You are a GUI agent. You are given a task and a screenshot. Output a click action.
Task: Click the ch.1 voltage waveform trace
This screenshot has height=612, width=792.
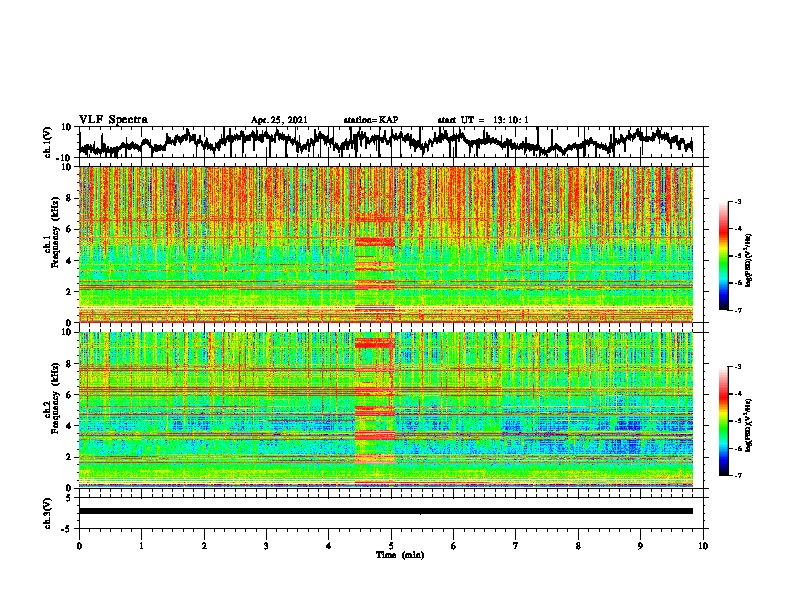(385, 141)
